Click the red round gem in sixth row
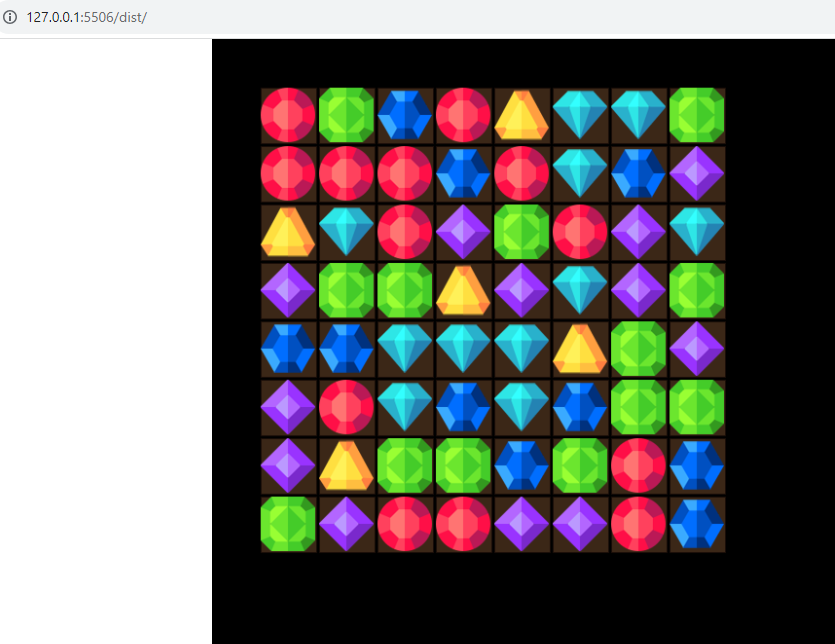Screen dimensions: 835x644 point(346,407)
